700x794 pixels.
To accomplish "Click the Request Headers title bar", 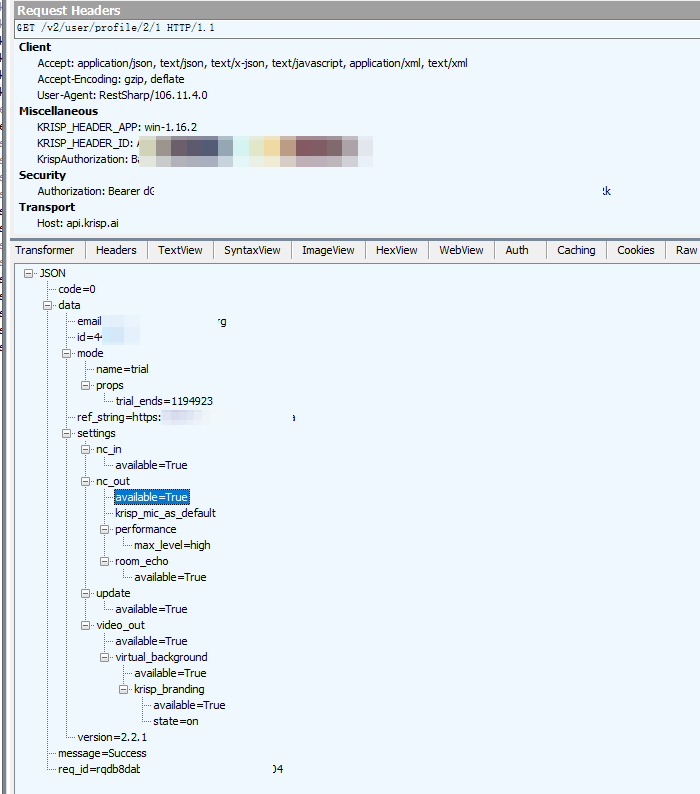I will pyautogui.click(x=357, y=10).
